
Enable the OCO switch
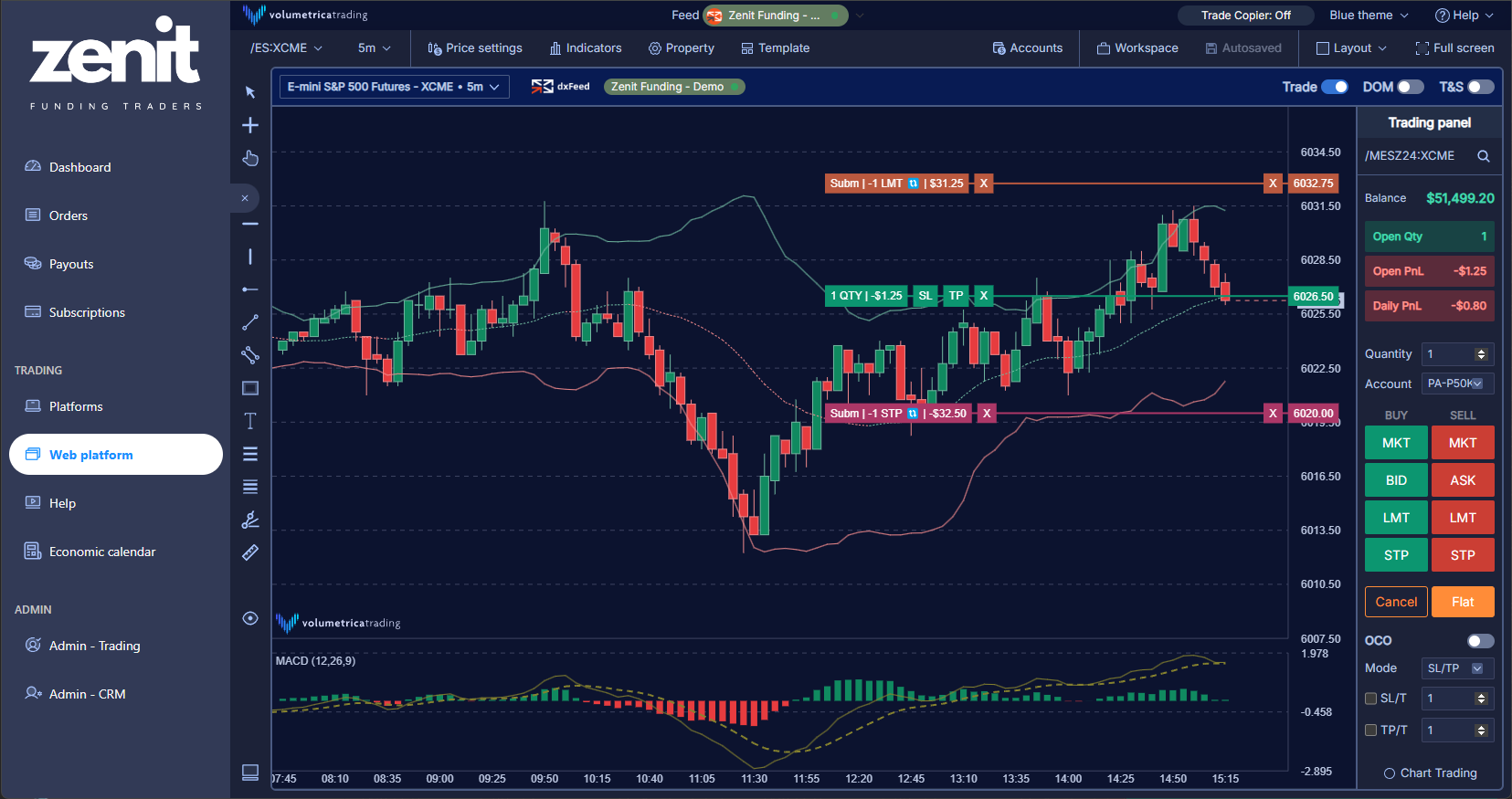pyautogui.click(x=1480, y=641)
